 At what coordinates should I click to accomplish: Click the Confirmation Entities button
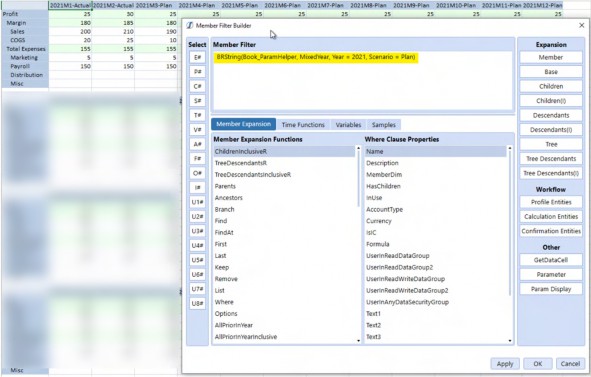click(551, 231)
